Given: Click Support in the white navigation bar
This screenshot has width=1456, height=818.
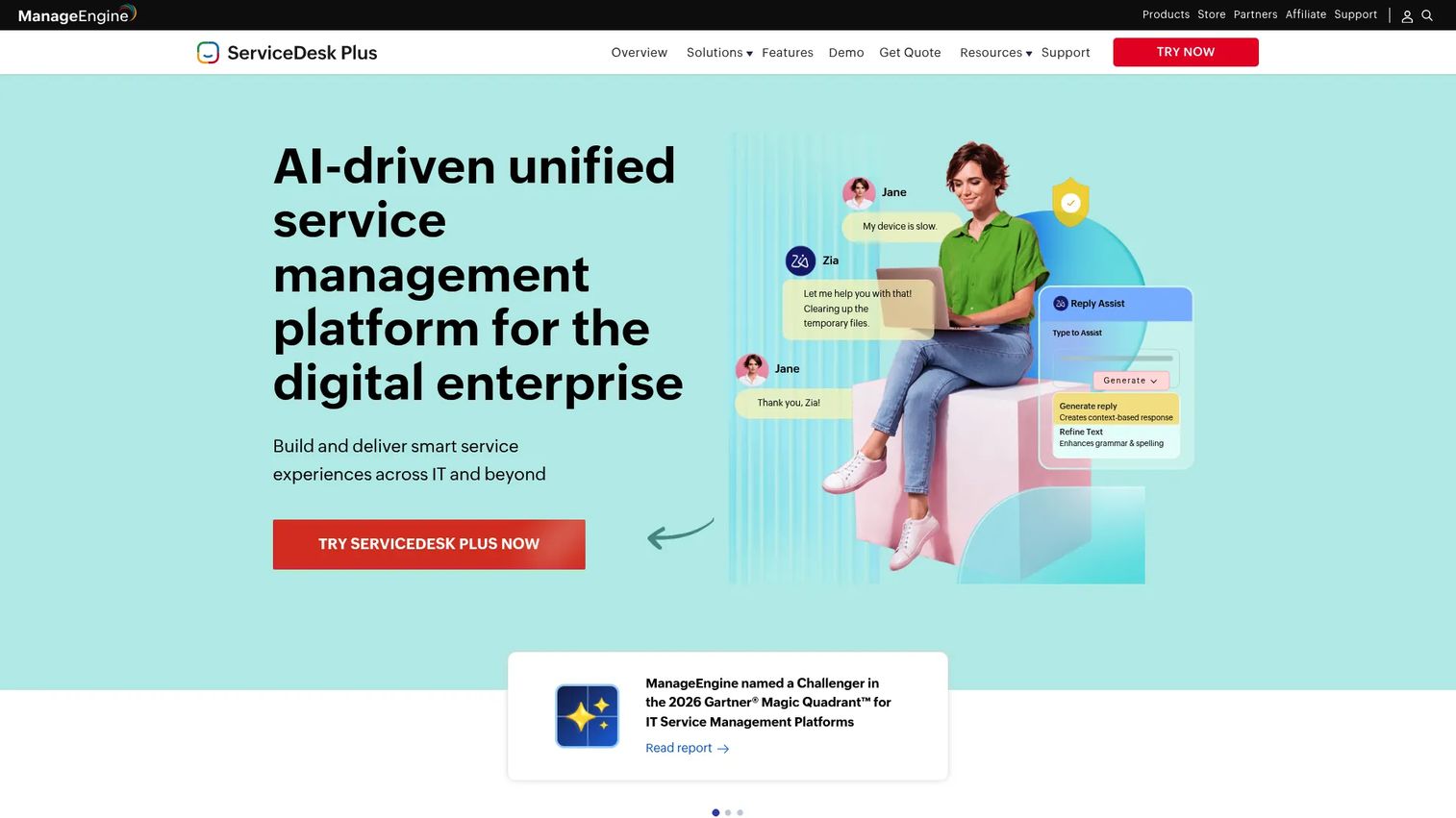Looking at the screenshot, I should 1066,53.
